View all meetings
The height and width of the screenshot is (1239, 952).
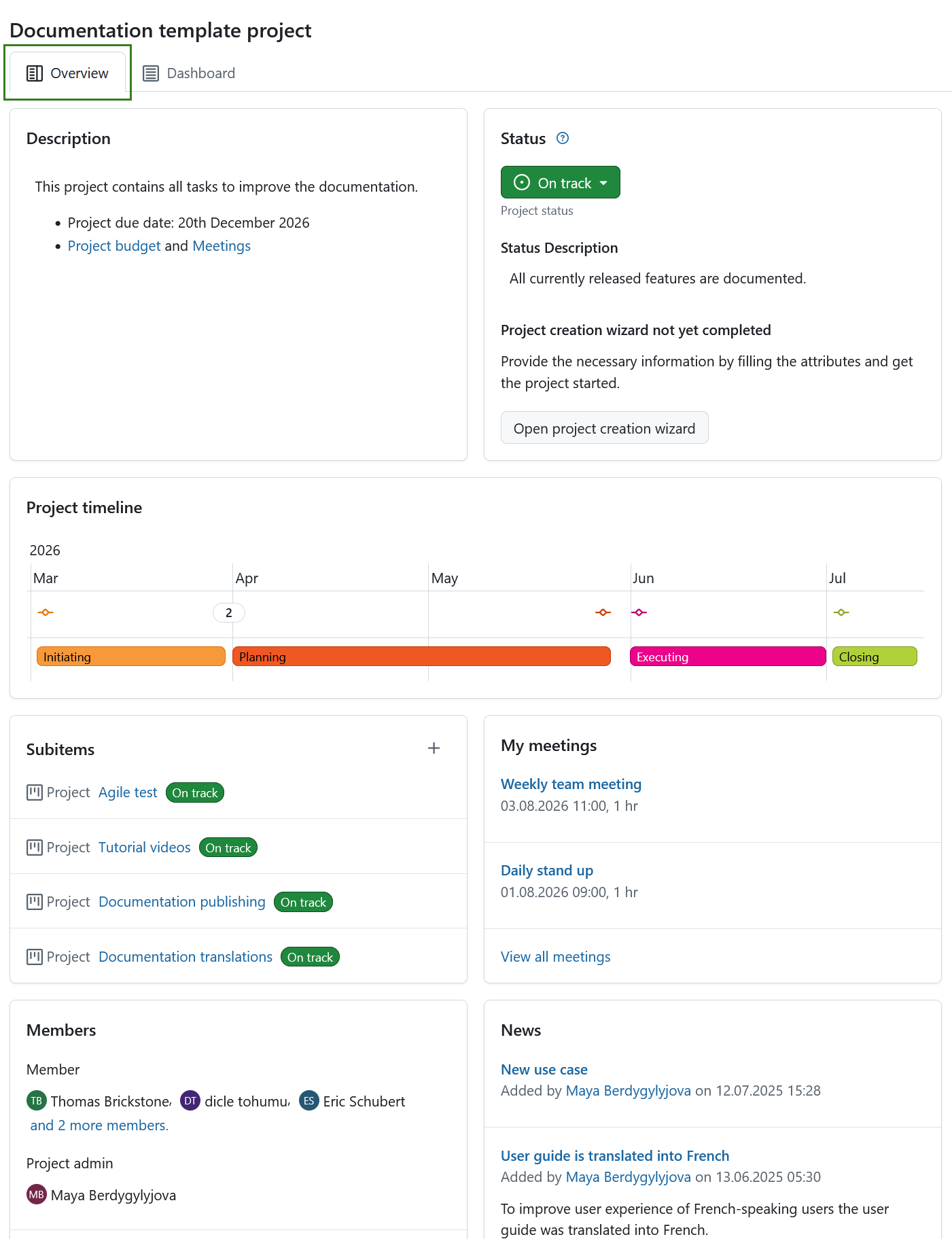(x=556, y=957)
